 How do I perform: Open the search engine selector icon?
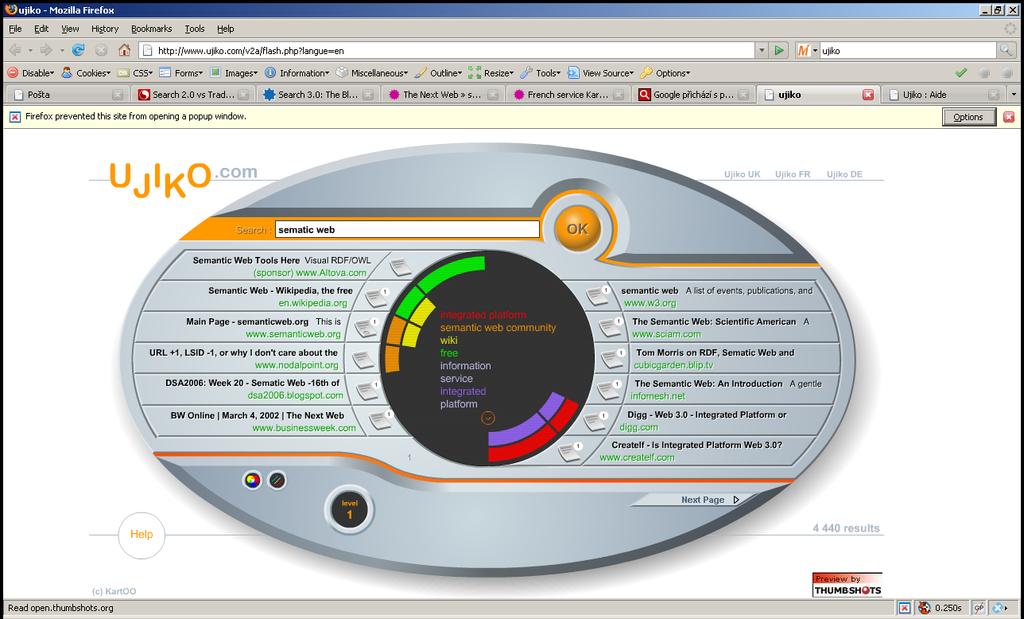(807, 50)
